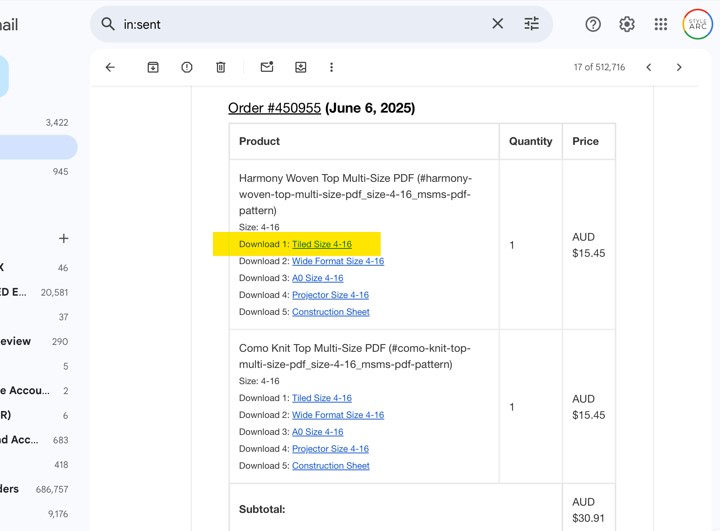Click inside the in:sent search field
The height and width of the screenshot is (531, 720).
303,24
